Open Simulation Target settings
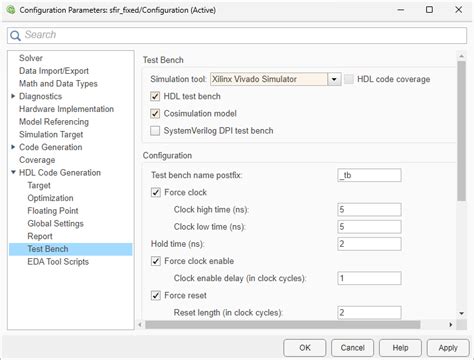Viewport: 474px width, 360px height. 51,134
